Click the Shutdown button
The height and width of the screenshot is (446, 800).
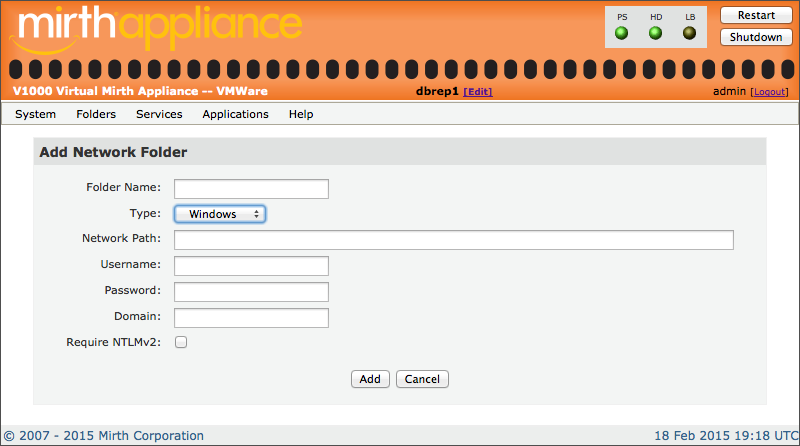click(756, 37)
